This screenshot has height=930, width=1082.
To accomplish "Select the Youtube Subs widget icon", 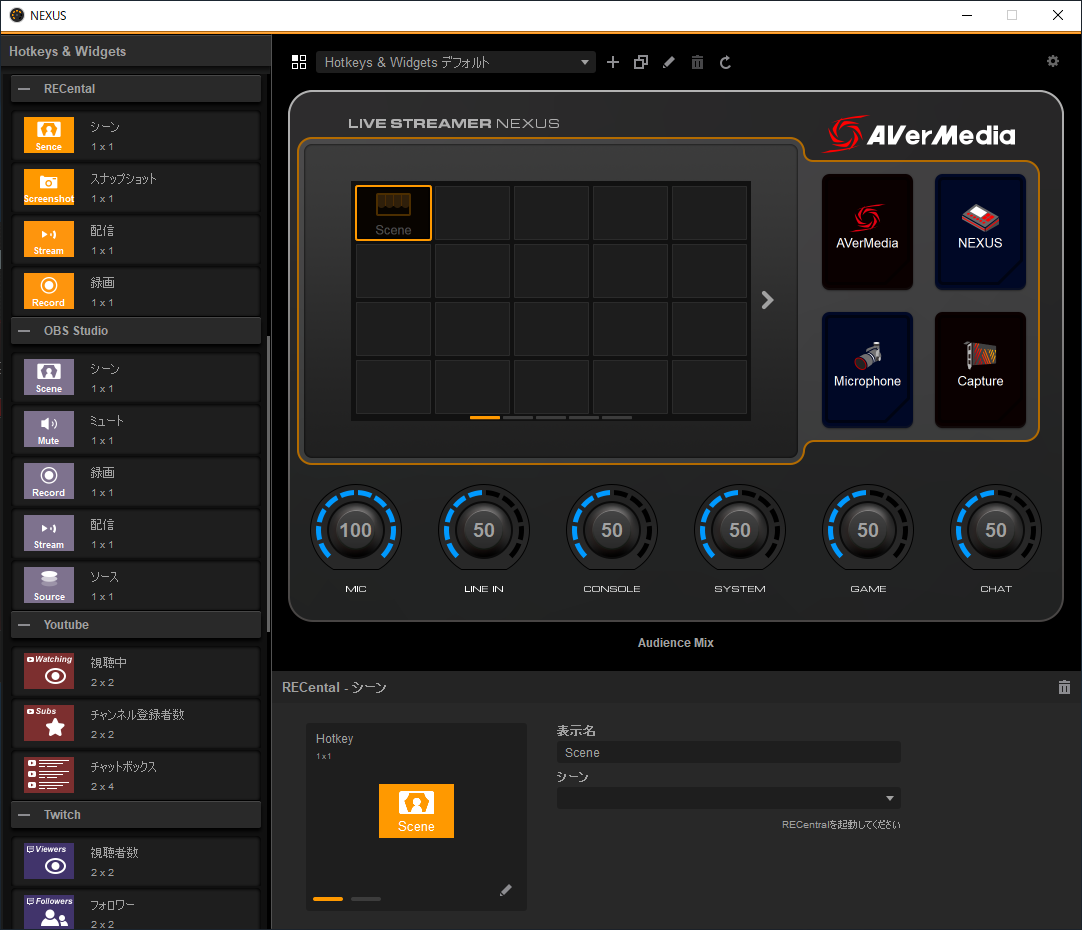I will (48, 723).
